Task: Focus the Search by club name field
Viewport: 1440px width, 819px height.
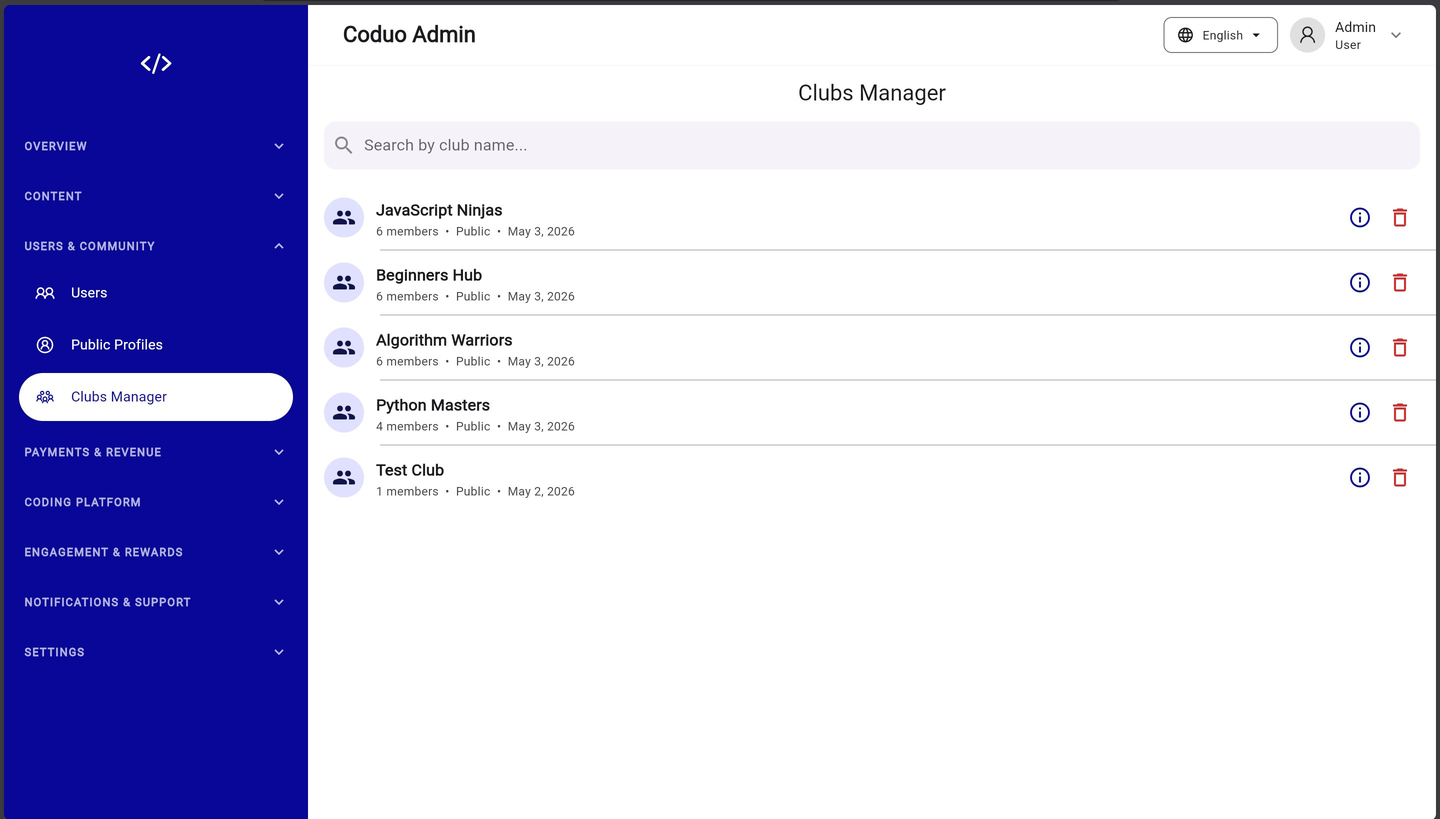Action: coord(872,145)
